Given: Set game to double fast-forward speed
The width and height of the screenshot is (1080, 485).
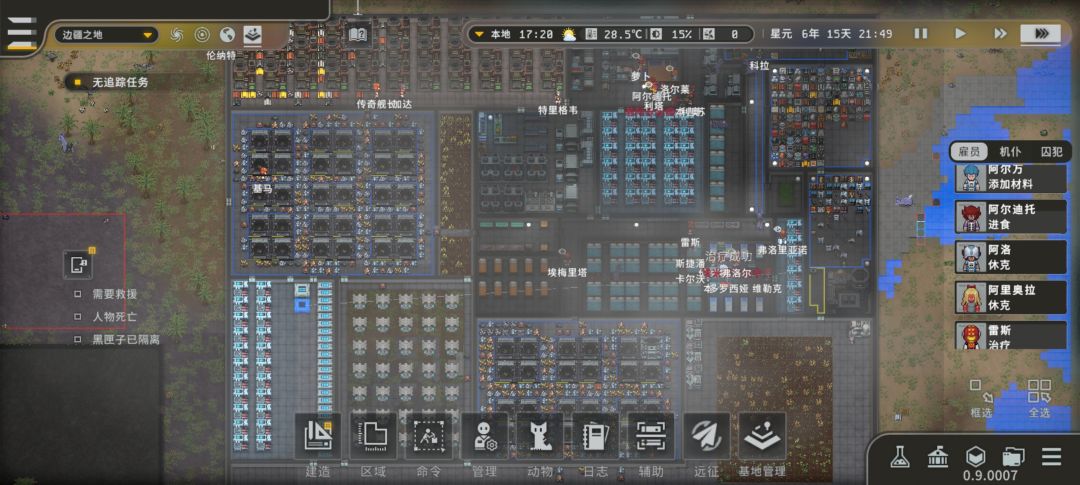Looking at the screenshot, I should point(1000,34).
